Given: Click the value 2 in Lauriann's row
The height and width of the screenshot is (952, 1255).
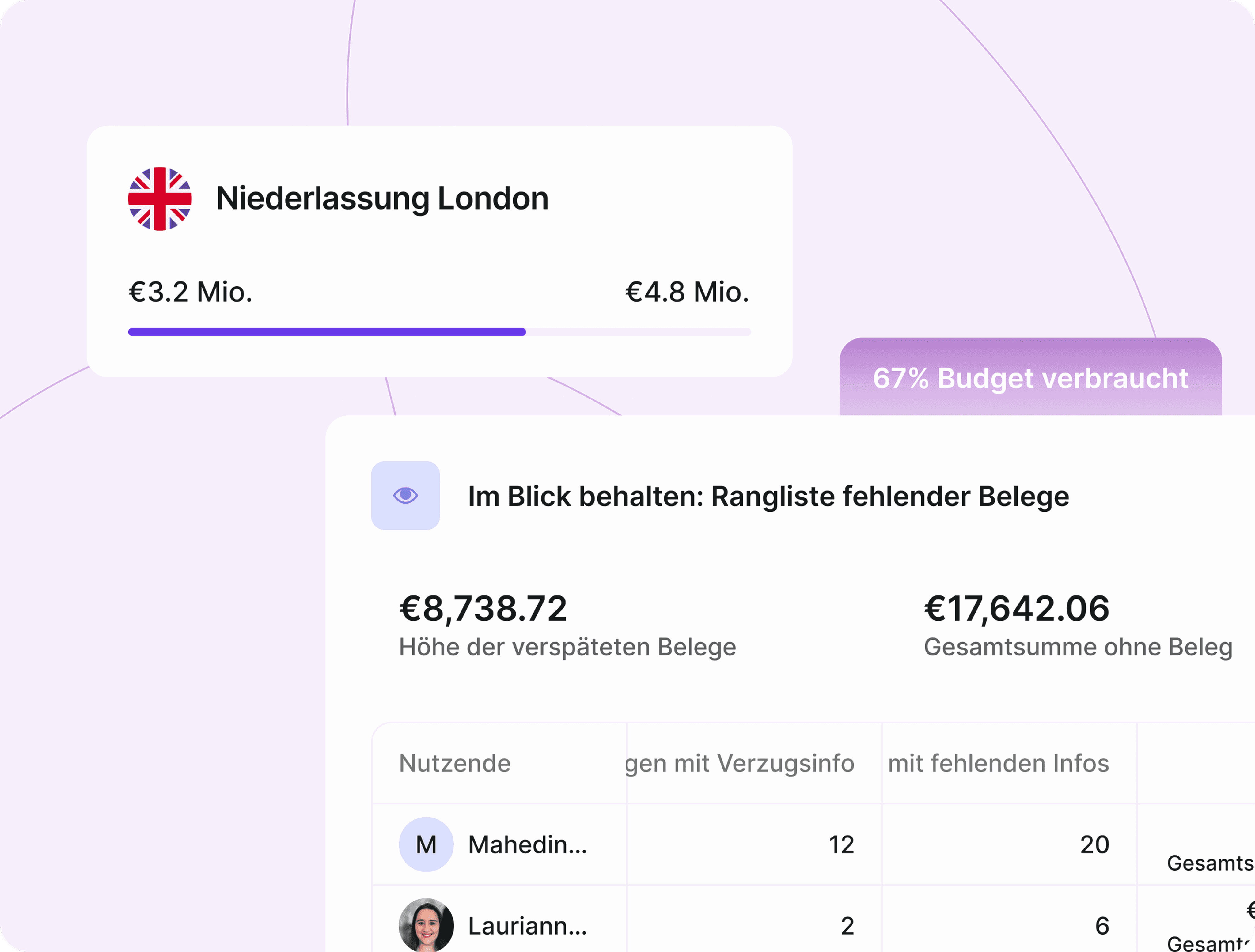Looking at the screenshot, I should click(847, 925).
